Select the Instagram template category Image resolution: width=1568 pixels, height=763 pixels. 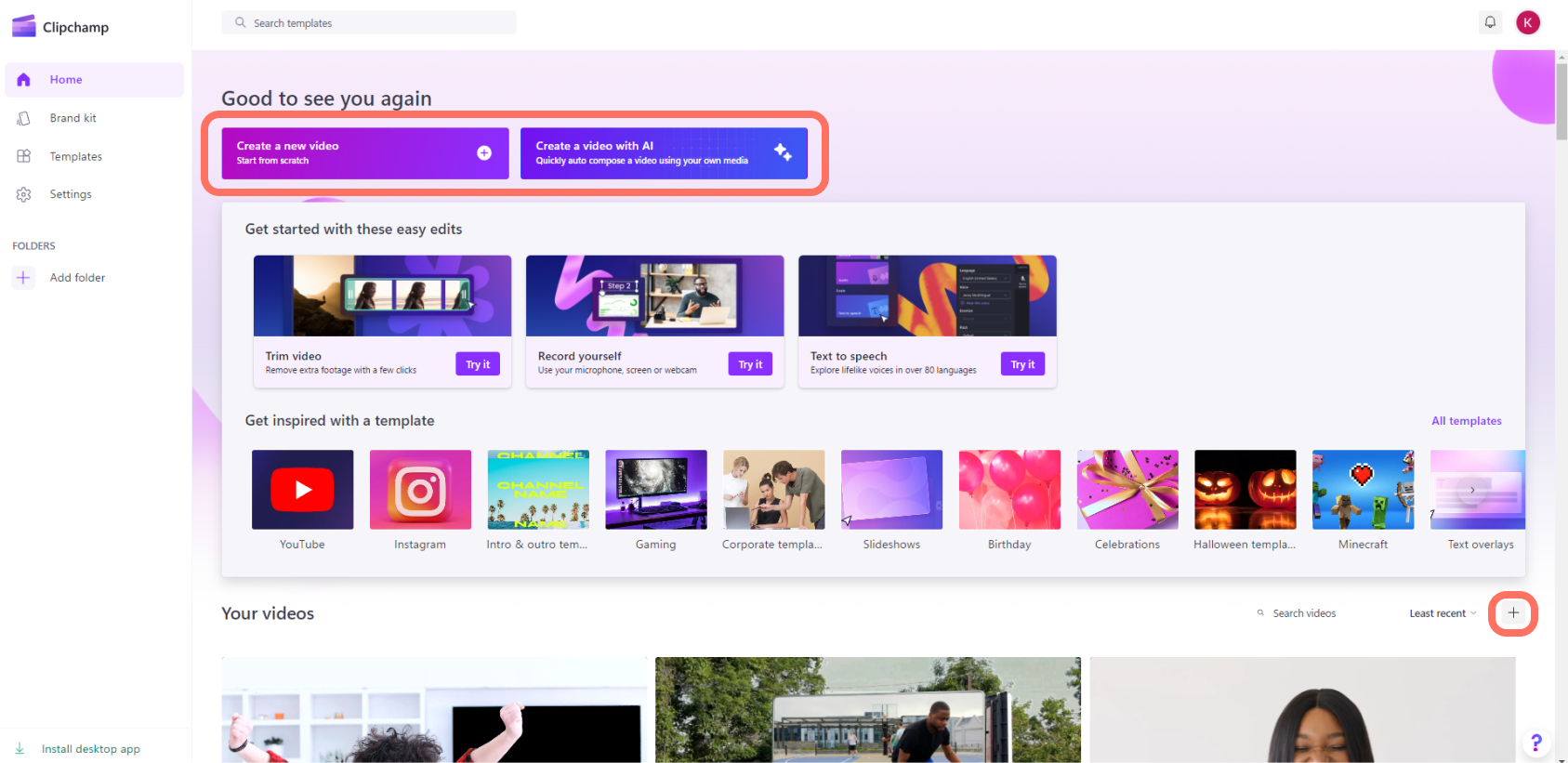[x=420, y=490]
